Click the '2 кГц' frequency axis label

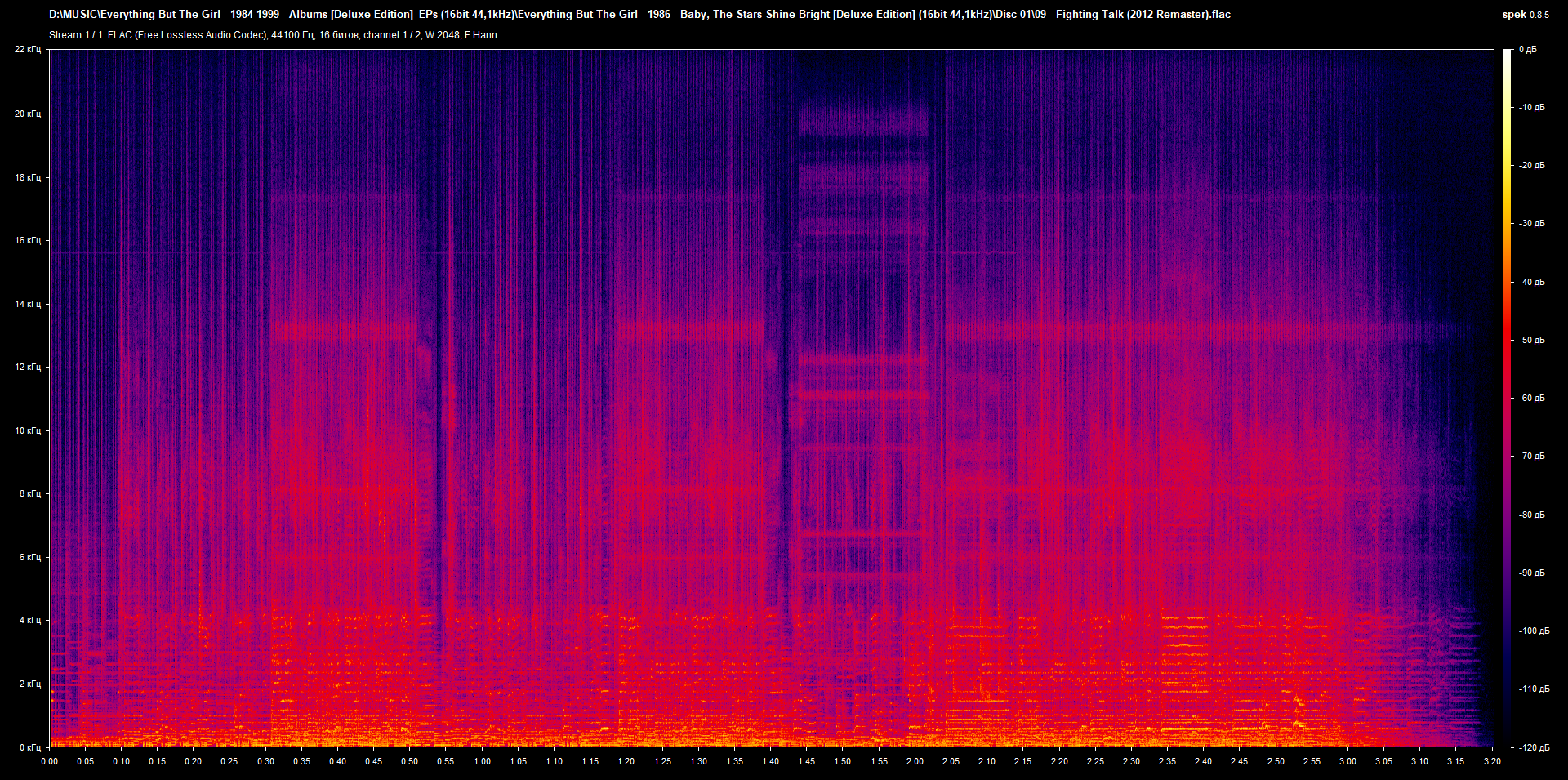coord(30,684)
